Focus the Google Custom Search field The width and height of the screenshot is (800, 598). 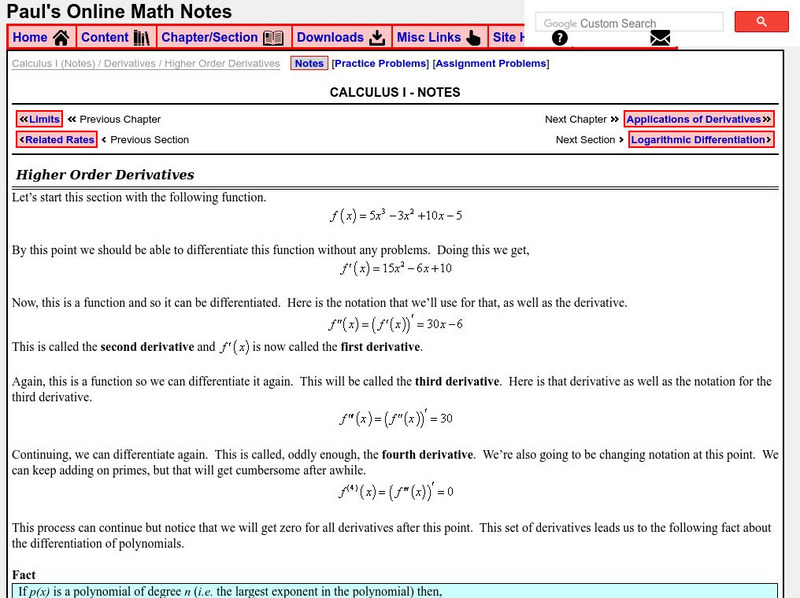tap(629, 23)
